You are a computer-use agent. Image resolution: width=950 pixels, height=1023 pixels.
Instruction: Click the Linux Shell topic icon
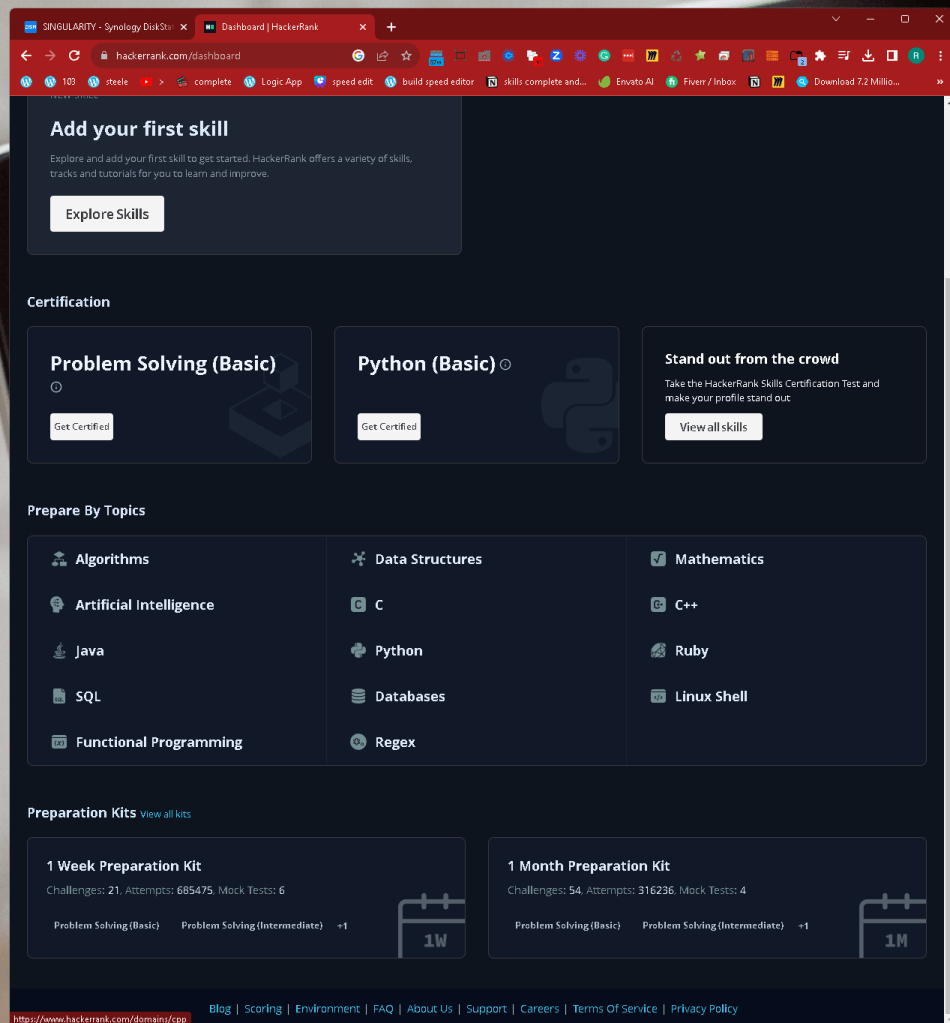point(658,696)
